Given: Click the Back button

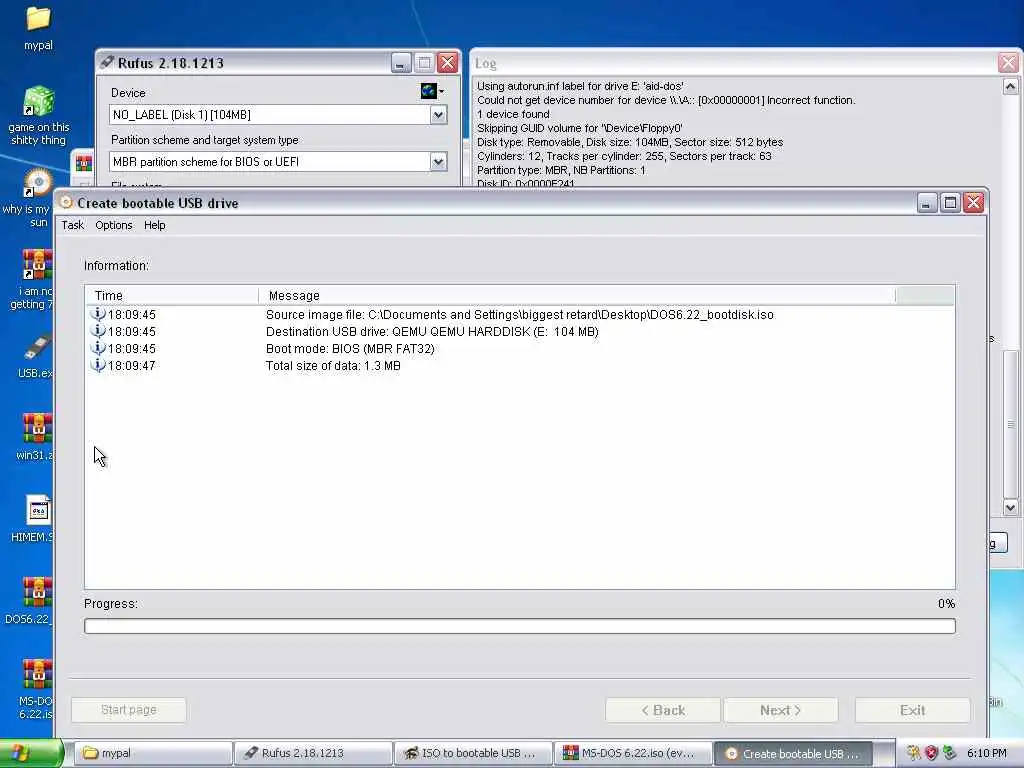Looking at the screenshot, I should (x=663, y=710).
